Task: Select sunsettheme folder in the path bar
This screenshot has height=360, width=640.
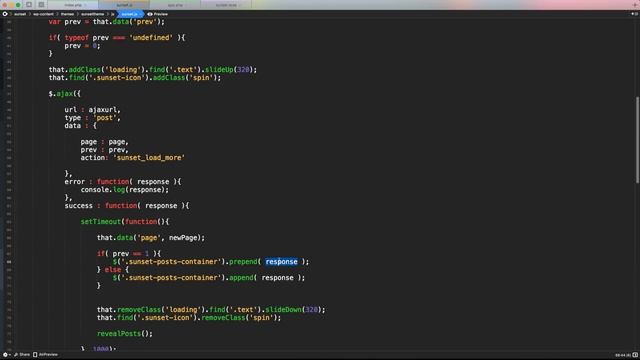Action: (92, 14)
